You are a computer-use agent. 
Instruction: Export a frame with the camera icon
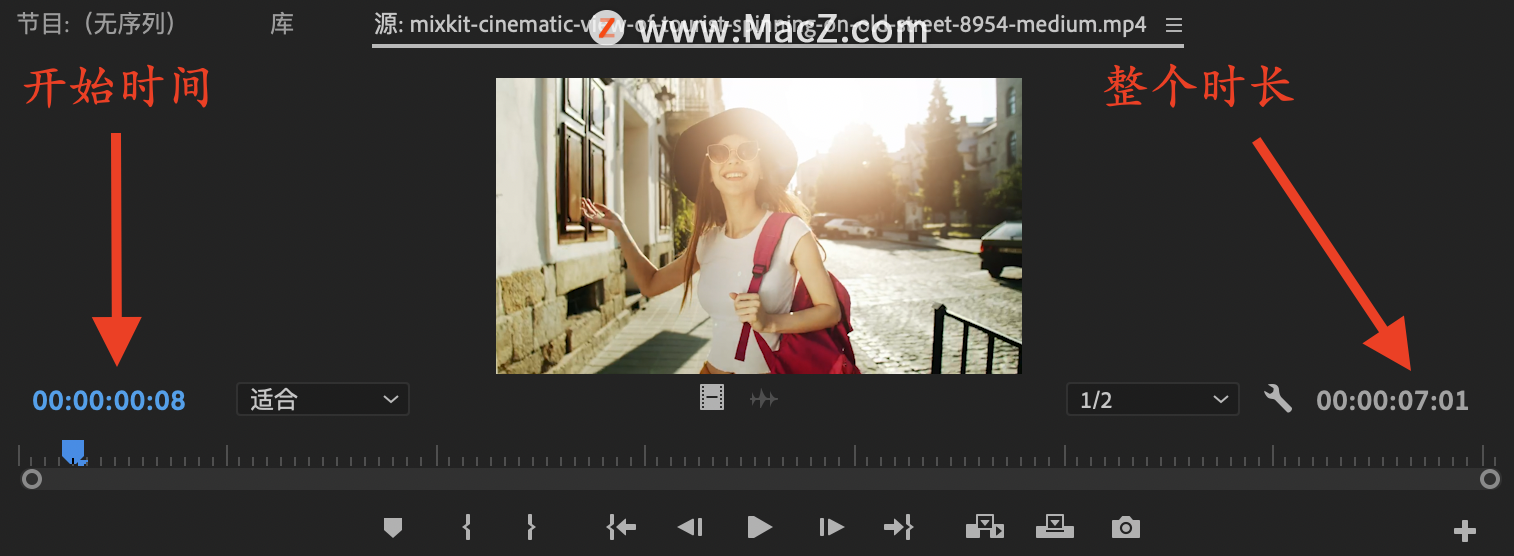pyautogui.click(x=1126, y=527)
